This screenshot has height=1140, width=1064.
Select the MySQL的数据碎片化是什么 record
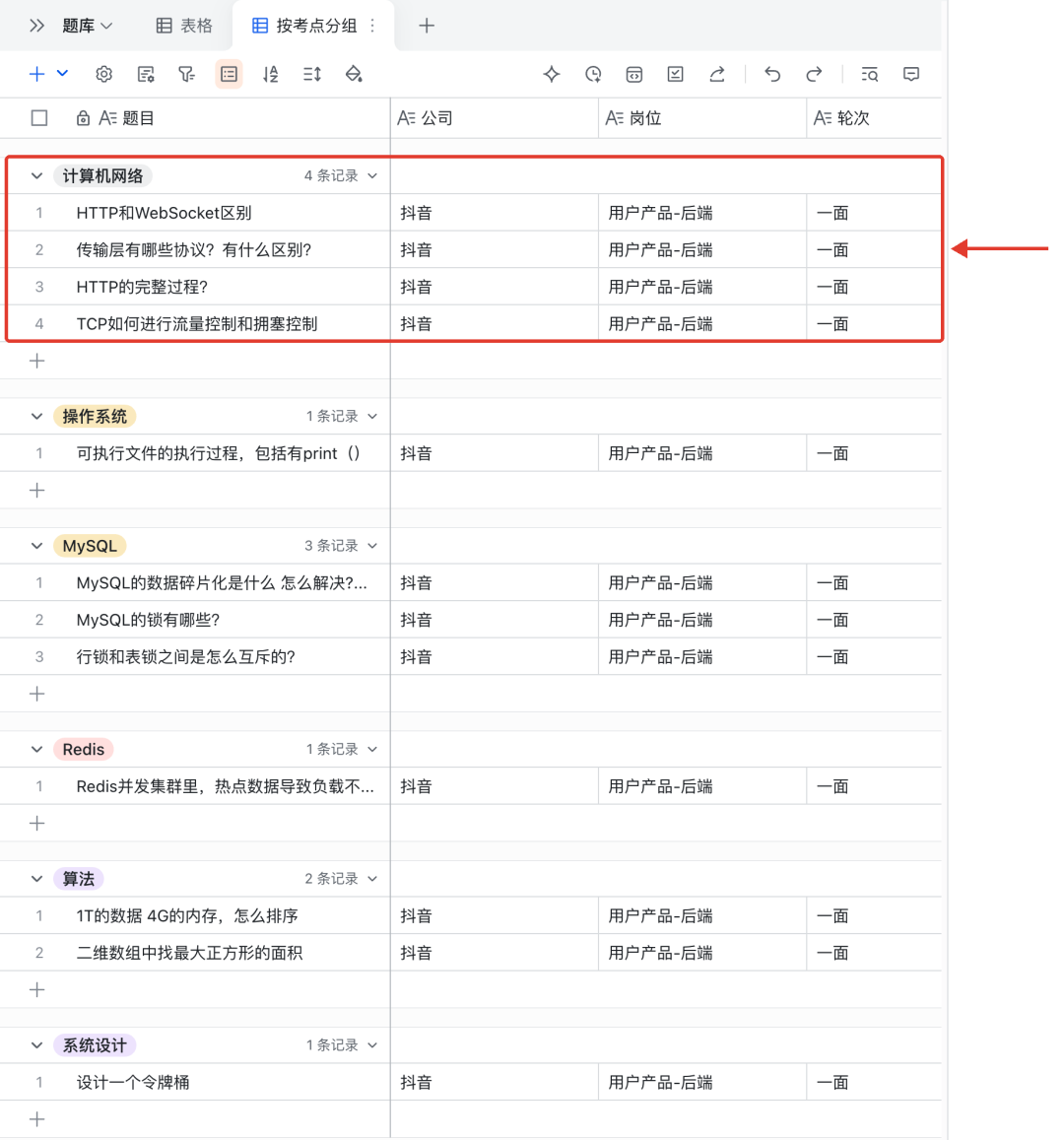pyautogui.click(x=222, y=583)
